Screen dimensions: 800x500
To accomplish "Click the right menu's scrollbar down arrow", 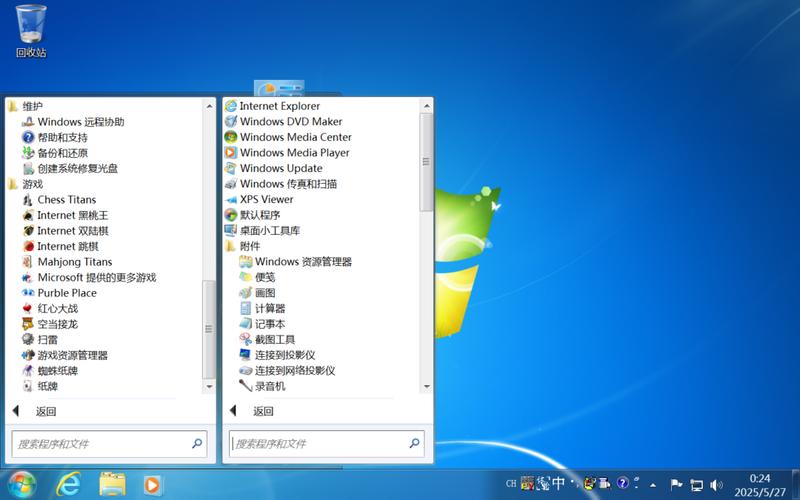I will pos(426,387).
